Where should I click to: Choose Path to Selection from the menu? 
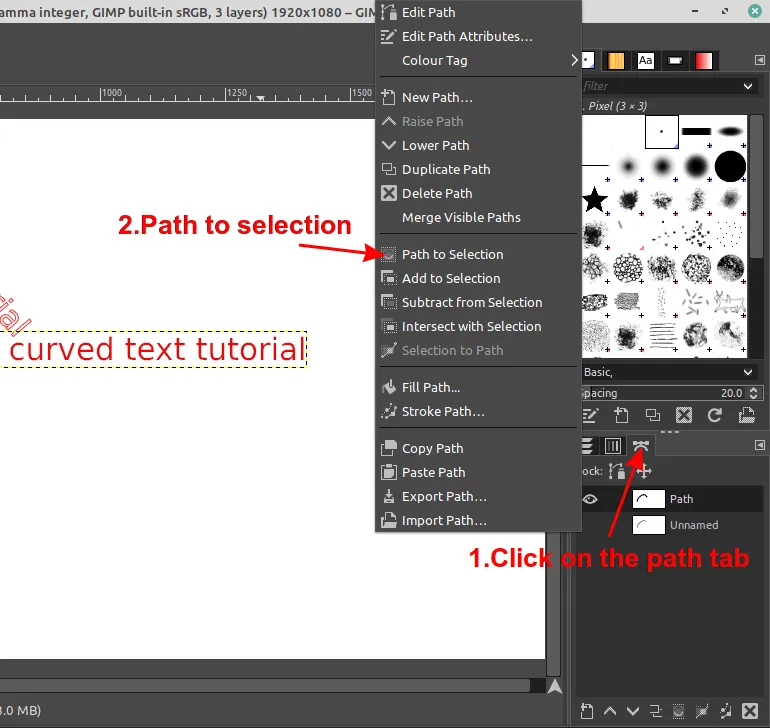point(452,254)
